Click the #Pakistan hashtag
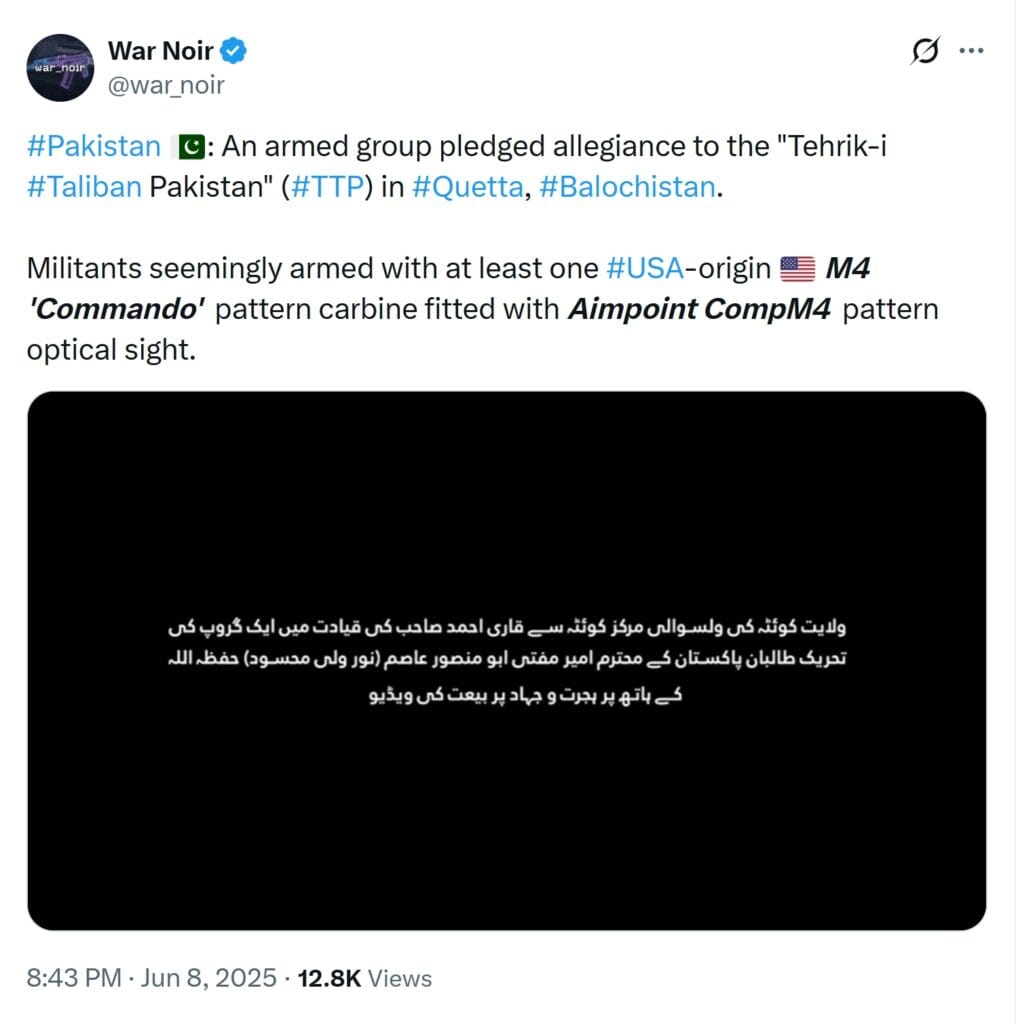Image resolution: width=1016 pixels, height=1024 pixels. tap(93, 147)
